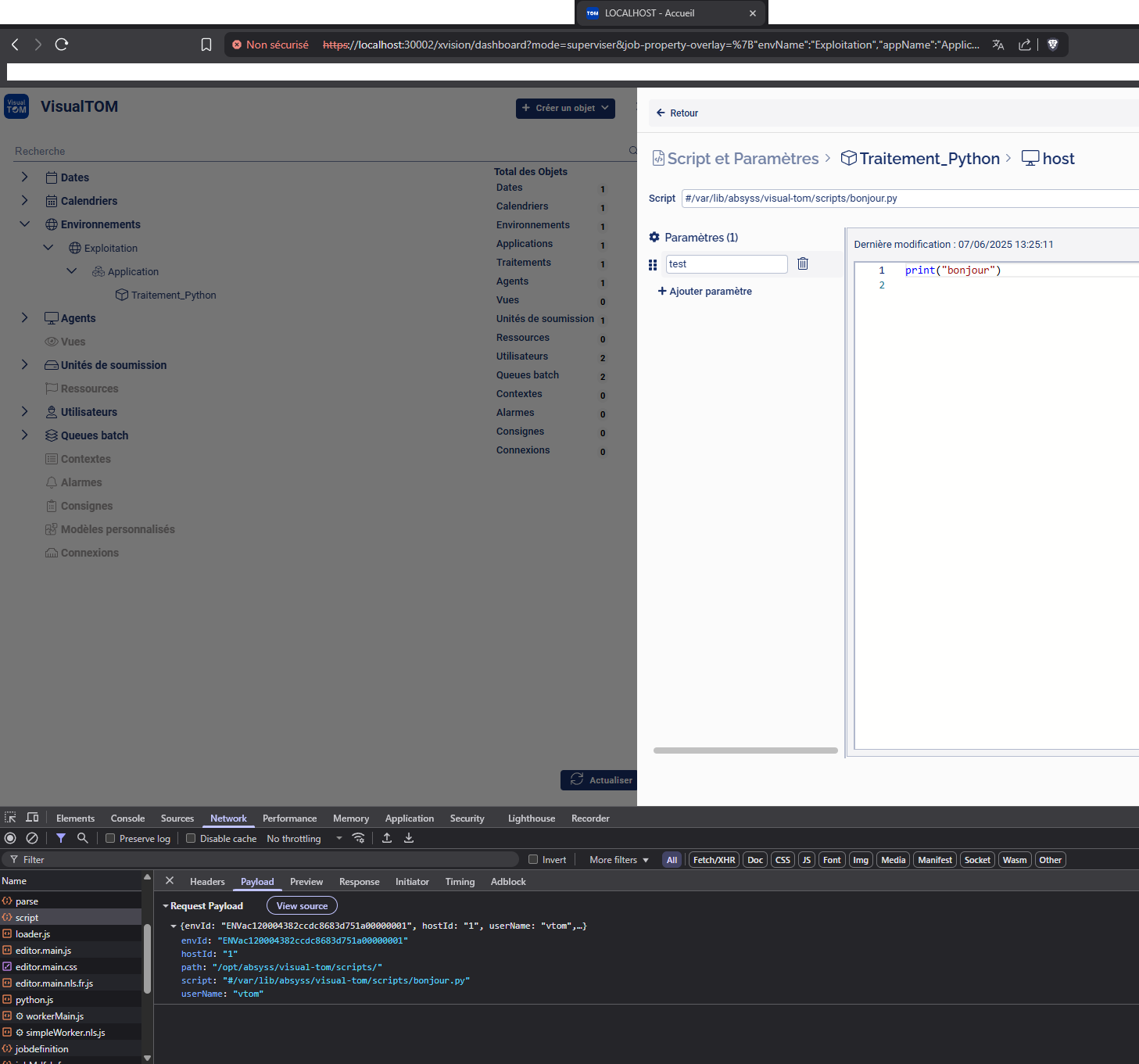Open the network search magnifier
The image size is (1139, 1064).
click(83, 838)
